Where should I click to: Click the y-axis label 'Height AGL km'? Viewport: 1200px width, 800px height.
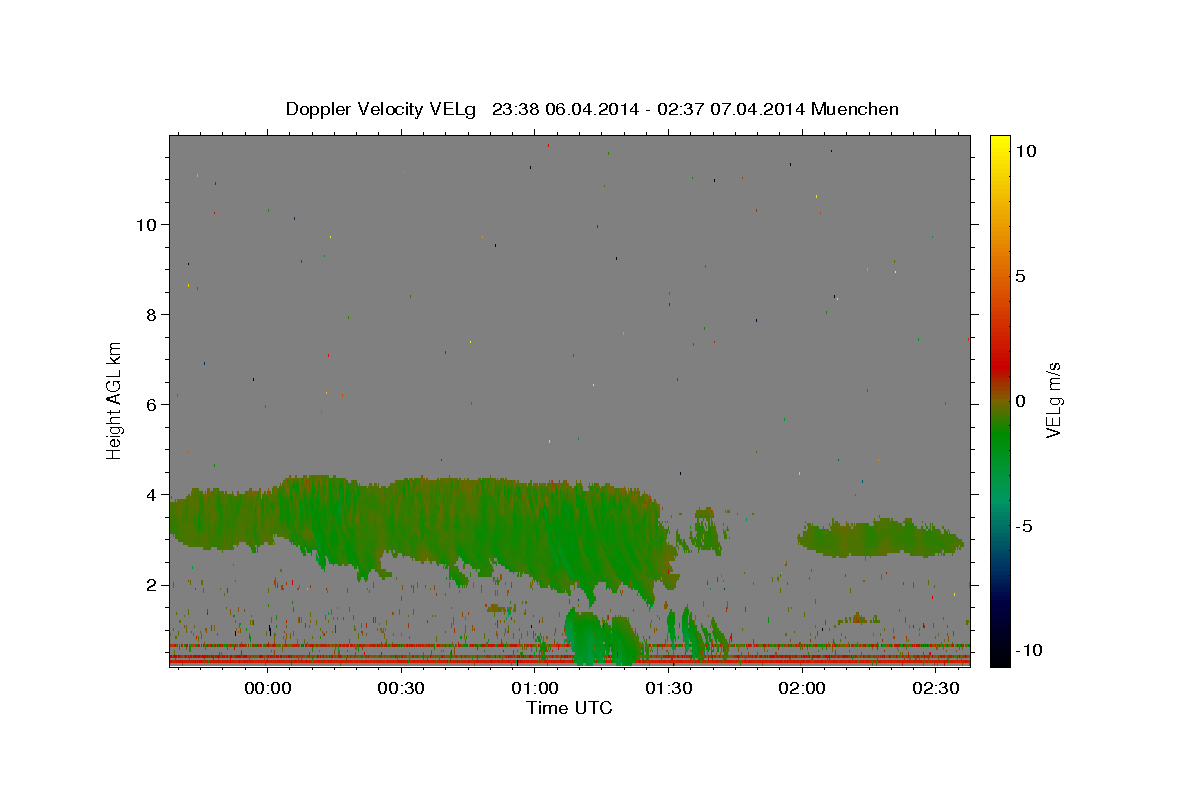[x=115, y=400]
